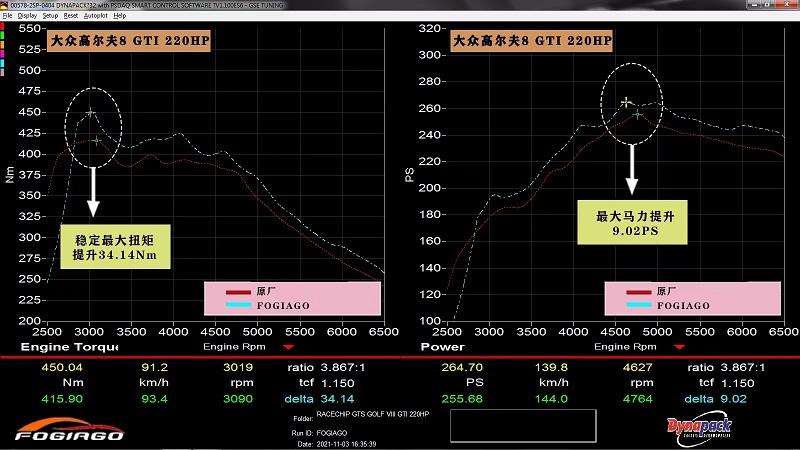Viewport: 800px width, 450px height.
Task: Click the folder name RACECHIP GTS GOLF VIII
Action: (x=372, y=414)
